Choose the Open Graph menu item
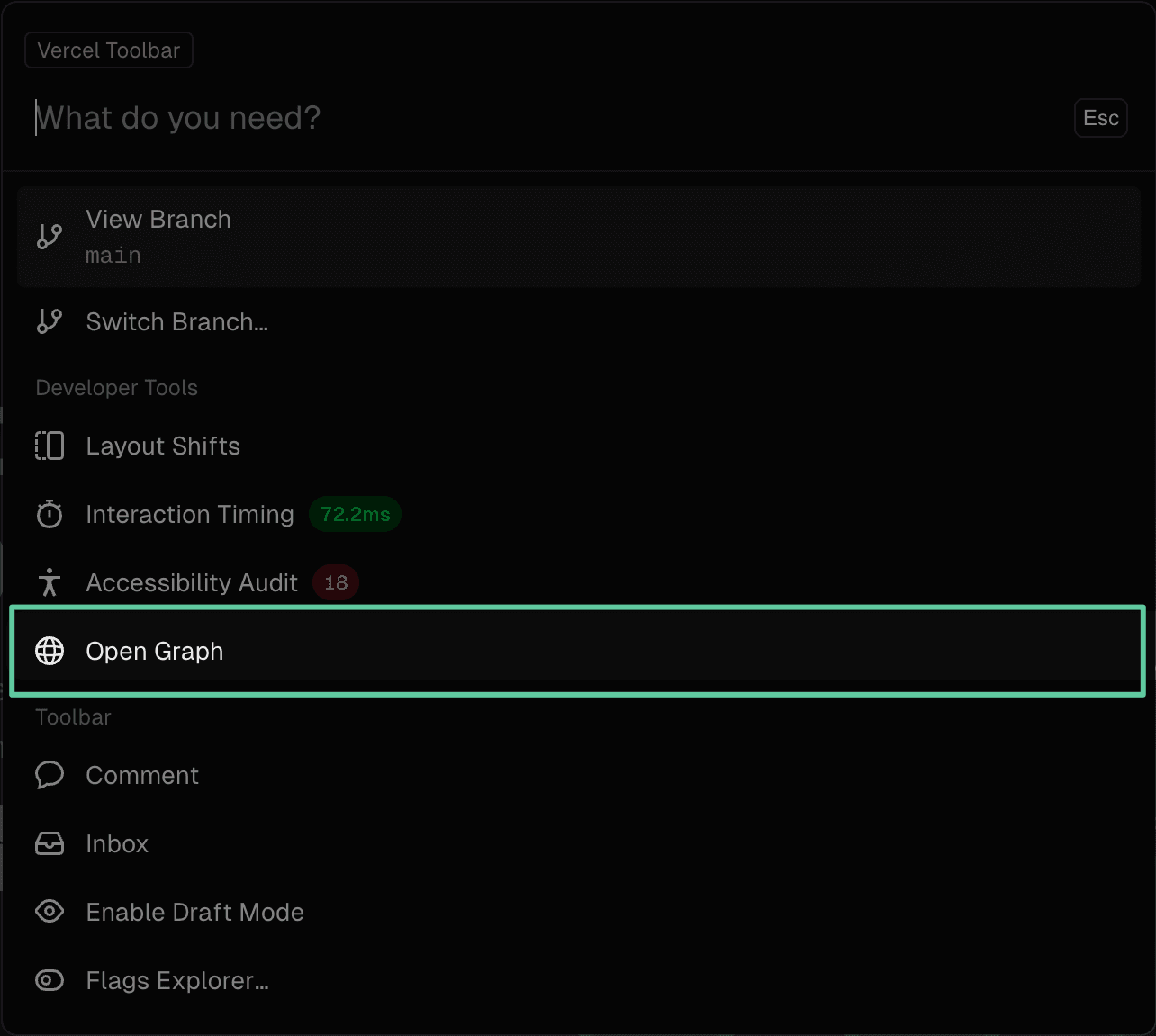Image resolution: width=1156 pixels, height=1036 pixels. (x=577, y=651)
